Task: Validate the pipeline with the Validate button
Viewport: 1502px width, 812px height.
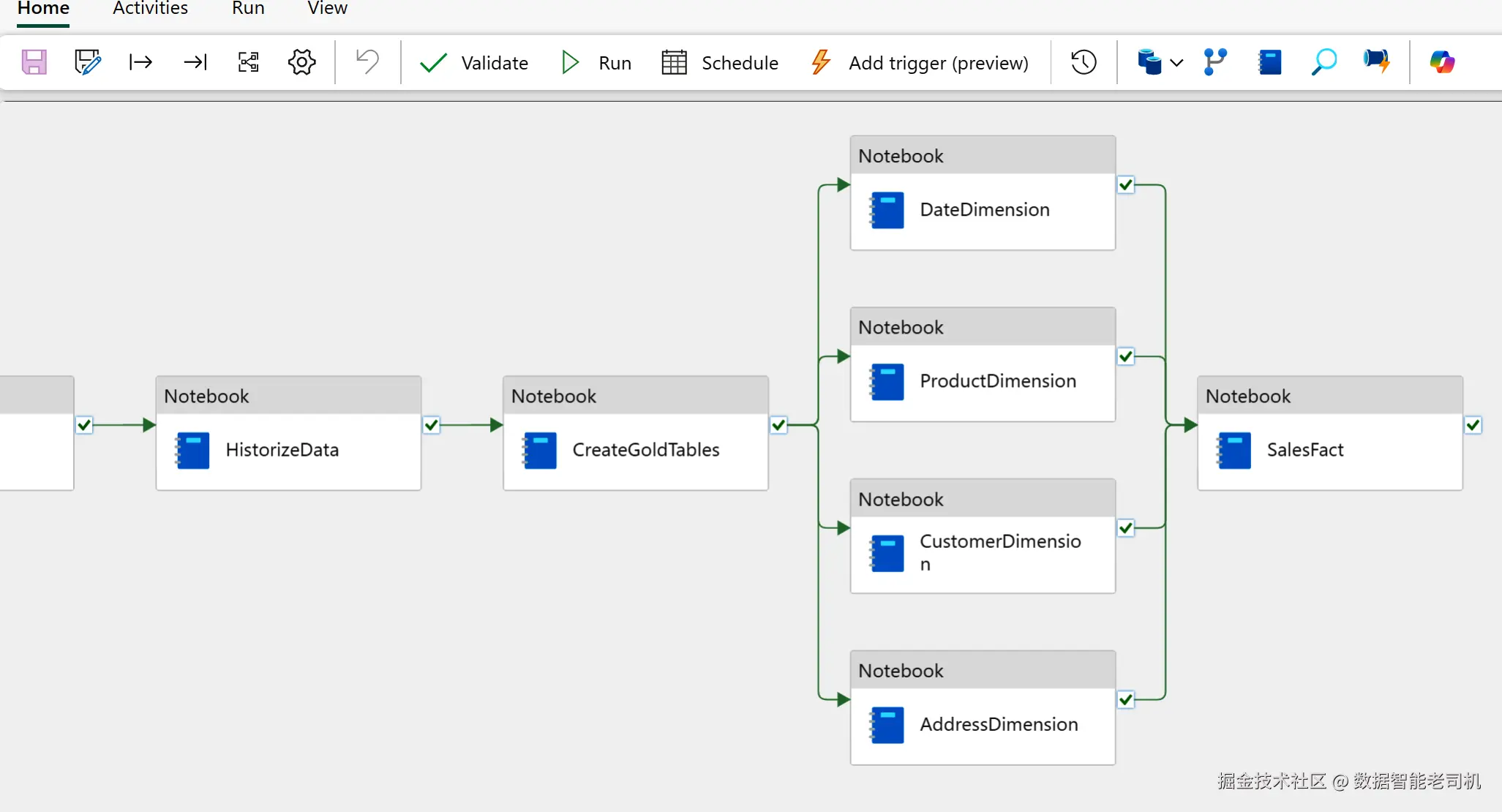Action: [x=474, y=63]
